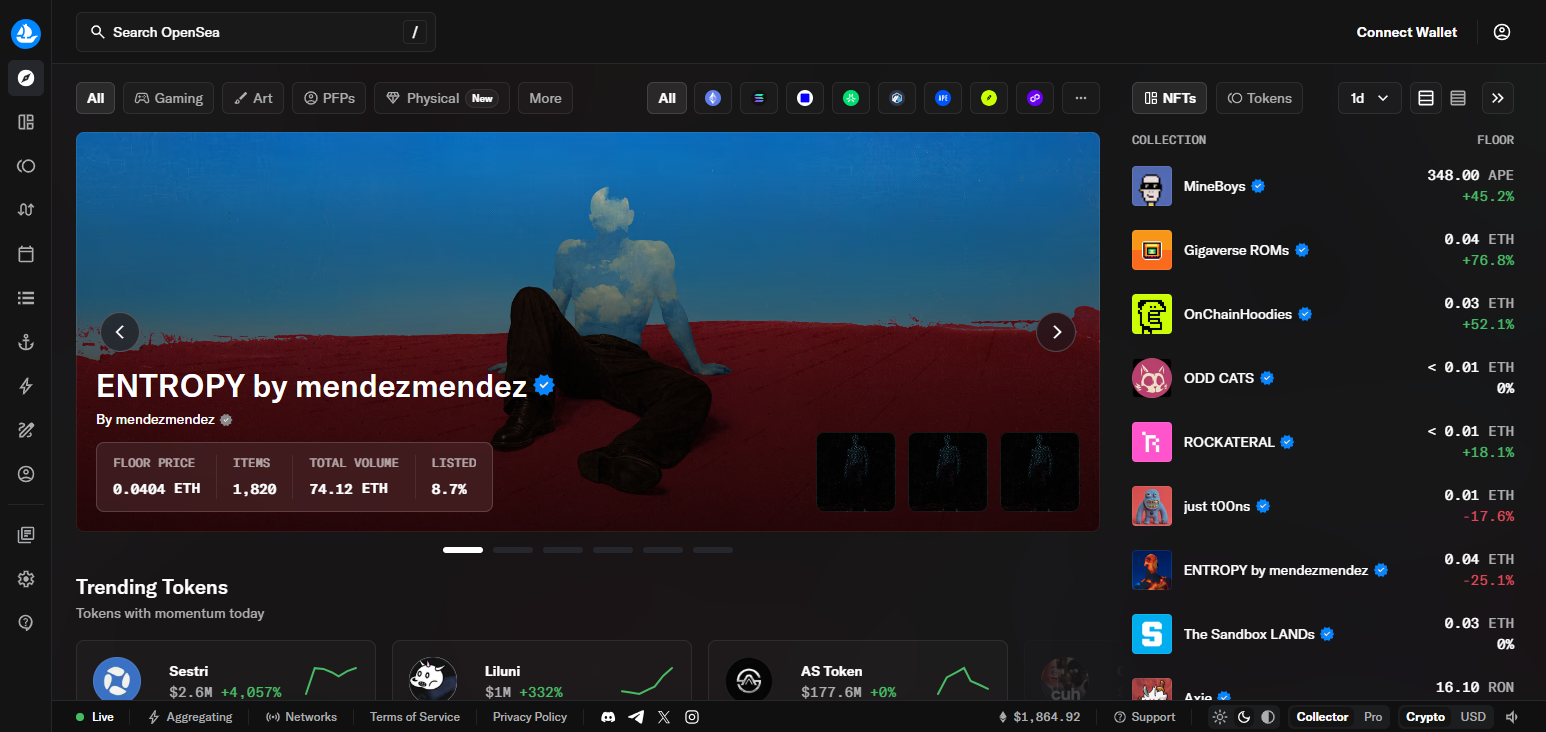Jump to last banner slide indicator
The image size is (1546, 732).
[713, 550]
